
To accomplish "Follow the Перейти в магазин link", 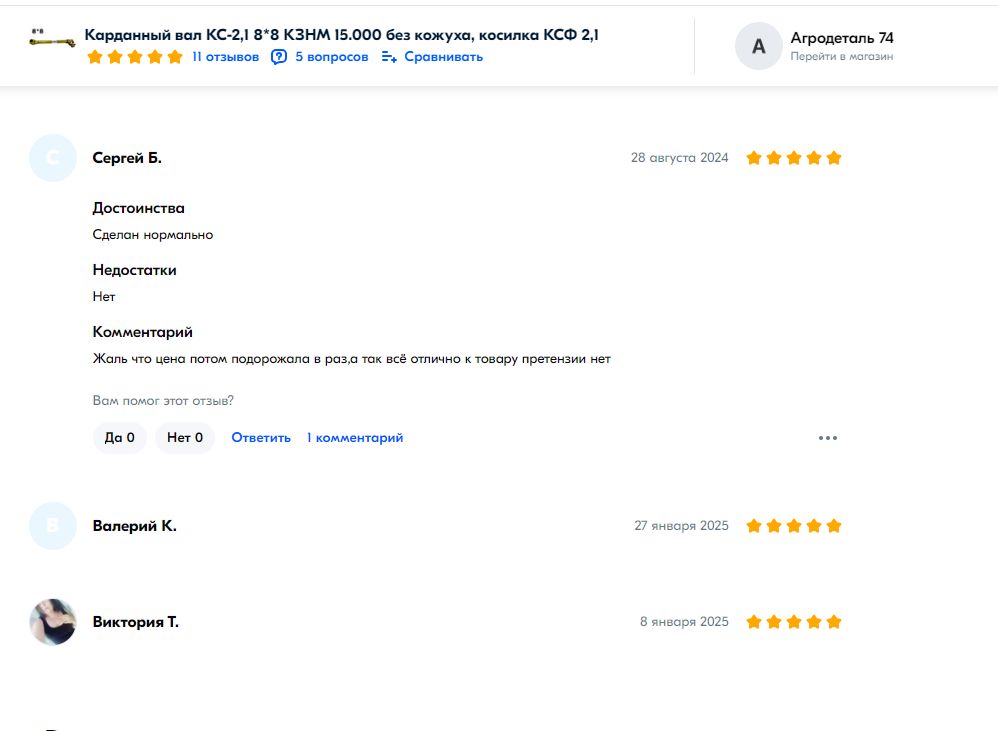I will click(841, 57).
